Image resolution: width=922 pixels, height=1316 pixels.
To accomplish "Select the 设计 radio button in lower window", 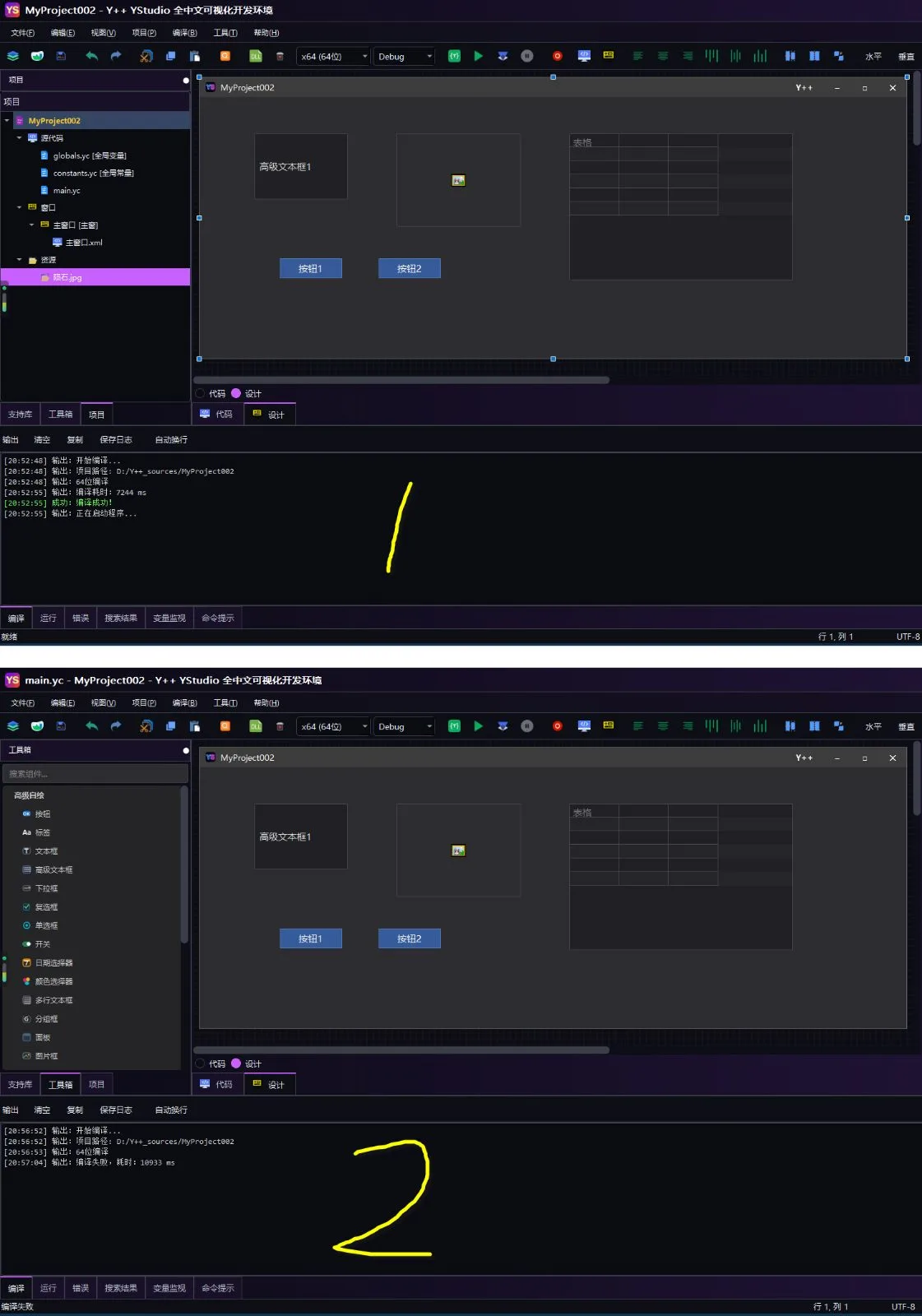I will click(236, 1063).
